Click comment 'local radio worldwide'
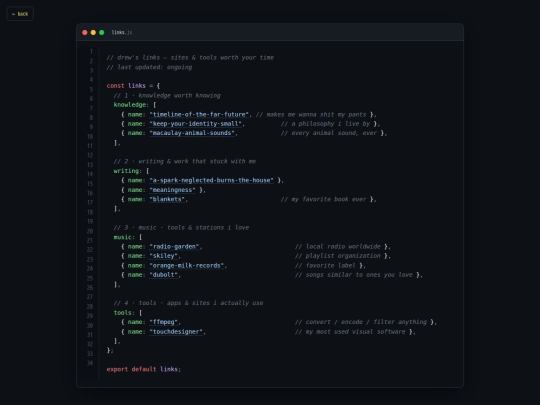 (338, 247)
